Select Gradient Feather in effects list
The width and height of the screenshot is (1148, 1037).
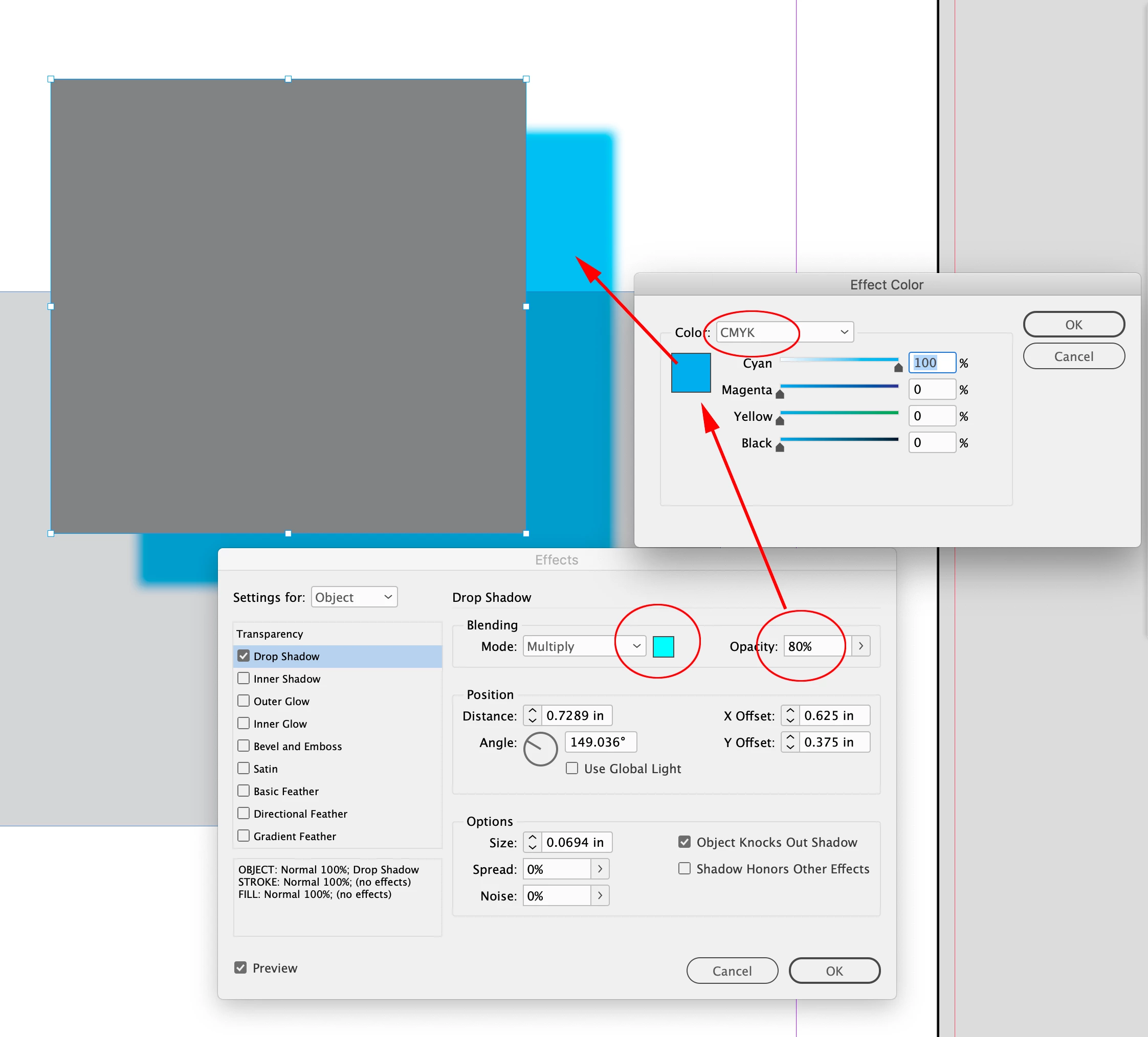[x=294, y=836]
